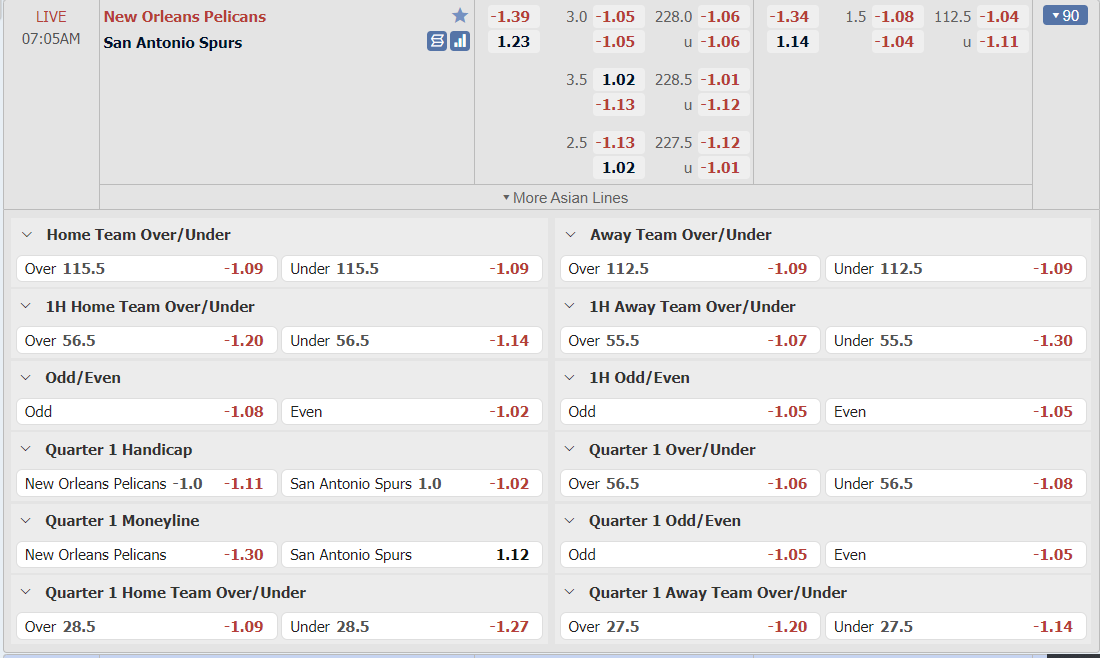Collapse the 1H Home Team Over/Under section
Image resolution: width=1100 pixels, height=658 pixels.
coord(26,307)
